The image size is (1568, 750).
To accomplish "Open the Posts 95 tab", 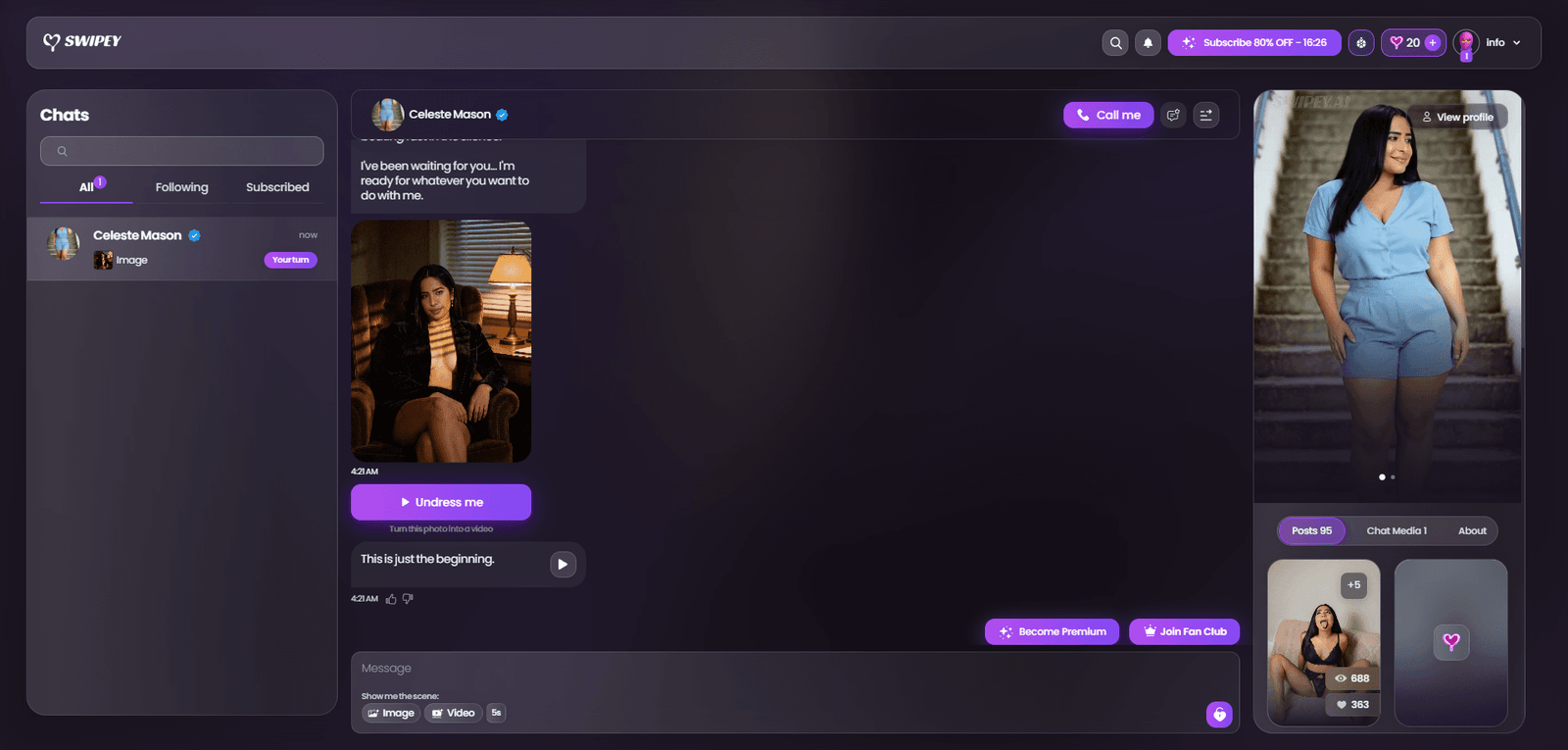I will 1311,531.
